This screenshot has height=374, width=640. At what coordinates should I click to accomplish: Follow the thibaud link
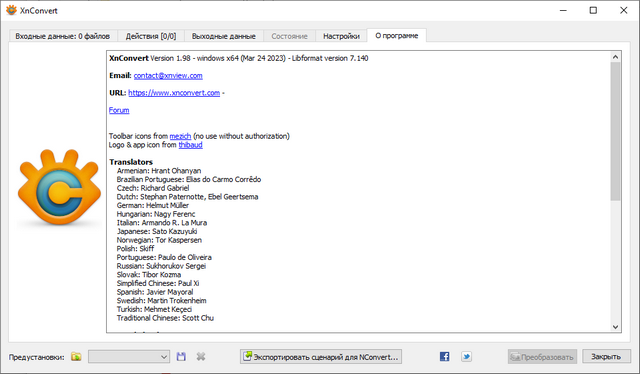(190, 145)
